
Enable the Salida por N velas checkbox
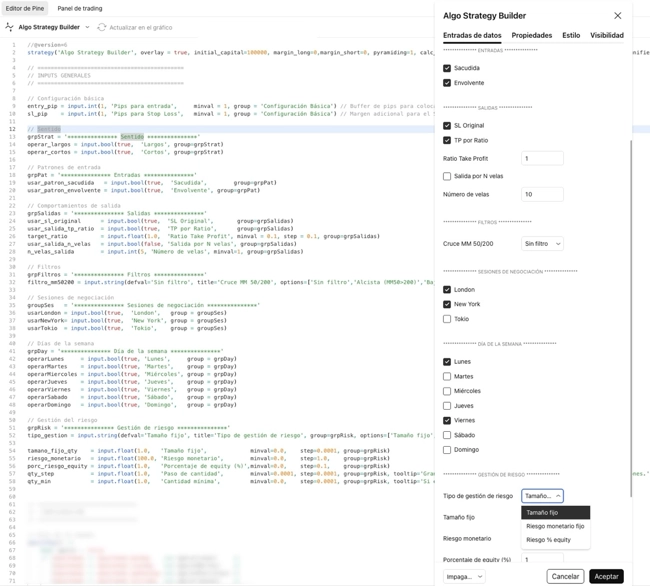(447, 176)
